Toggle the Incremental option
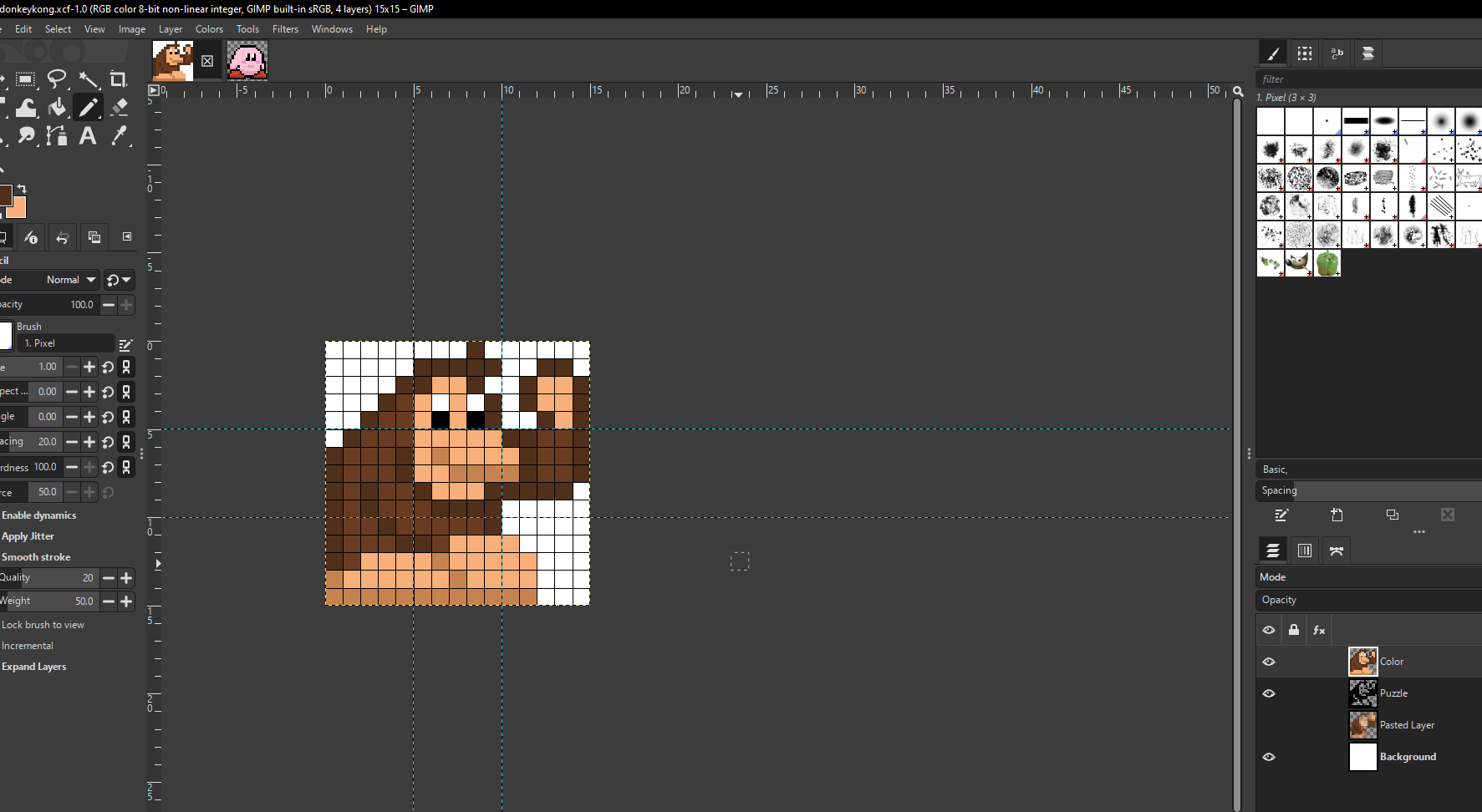 [x=27, y=646]
